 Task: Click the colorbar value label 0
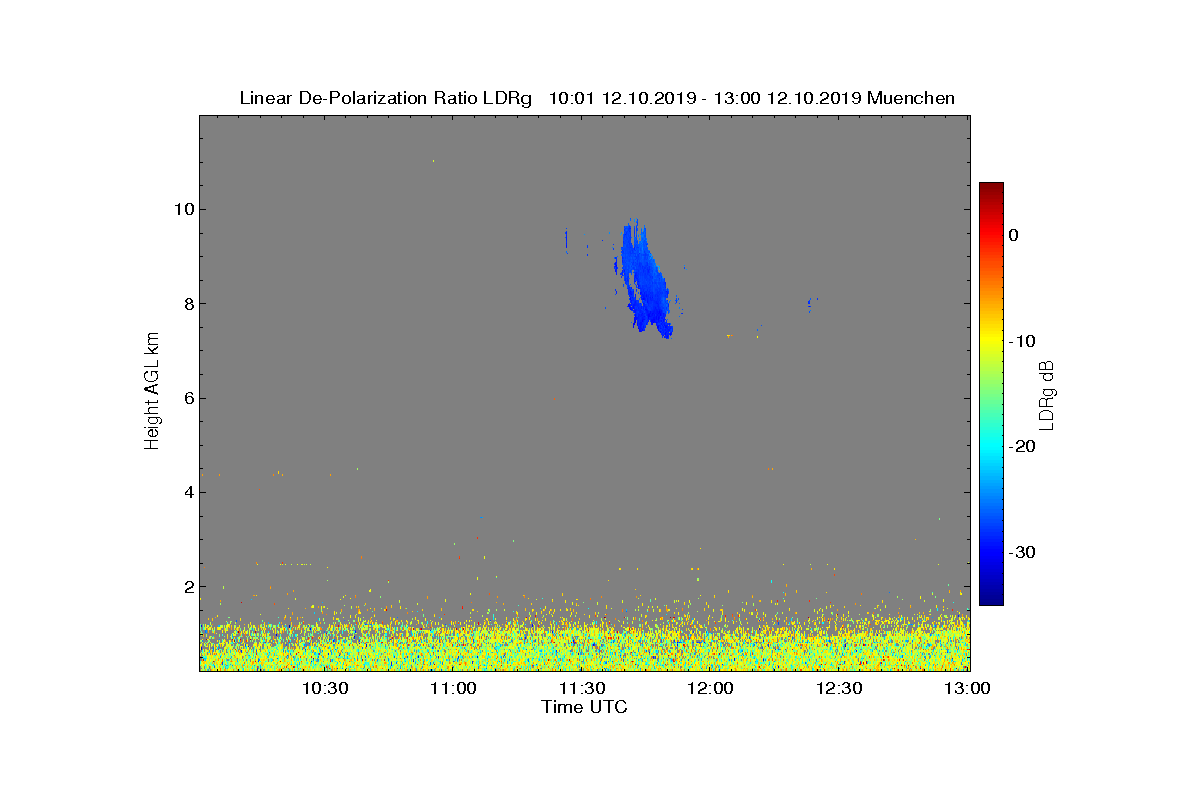click(x=1013, y=235)
